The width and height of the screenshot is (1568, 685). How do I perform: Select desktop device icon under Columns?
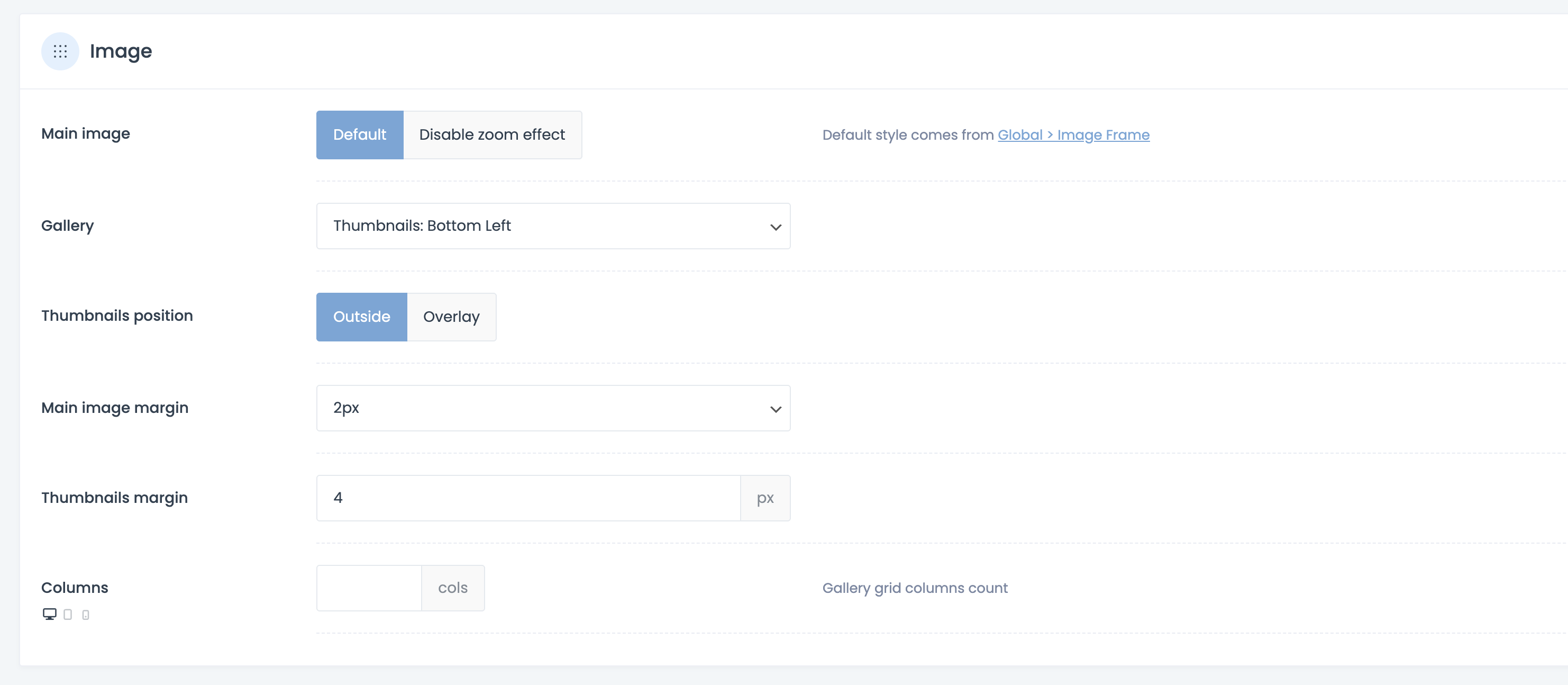pyautogui.click(x=49, y=614)
